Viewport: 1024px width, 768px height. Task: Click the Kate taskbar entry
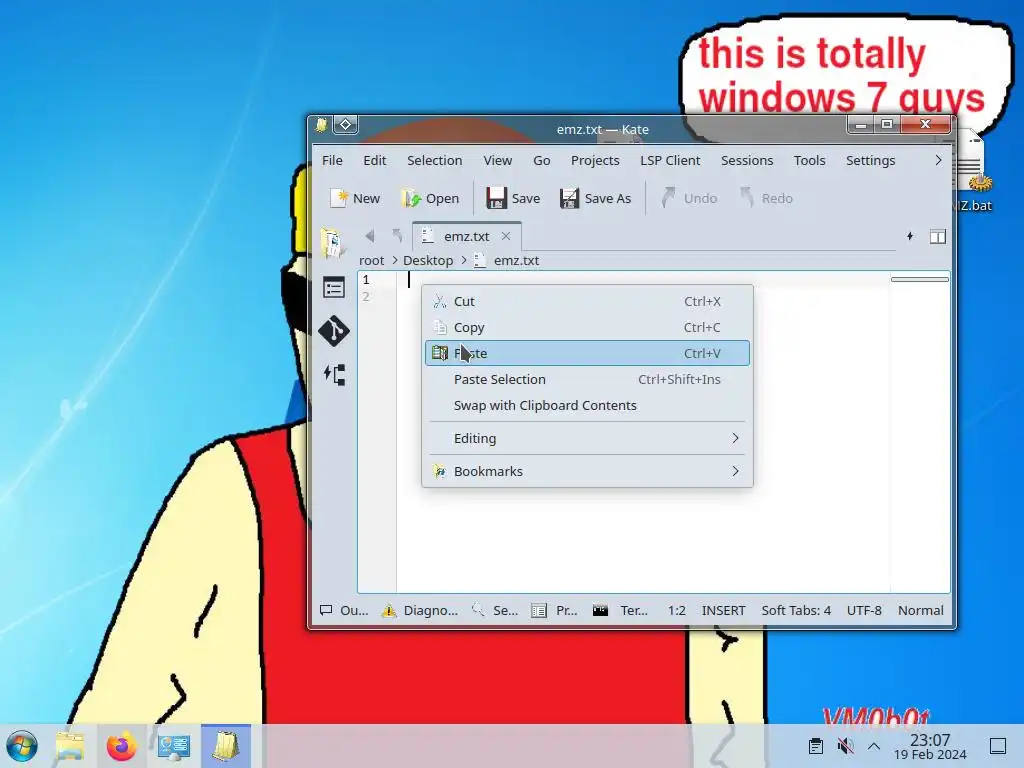225,746
